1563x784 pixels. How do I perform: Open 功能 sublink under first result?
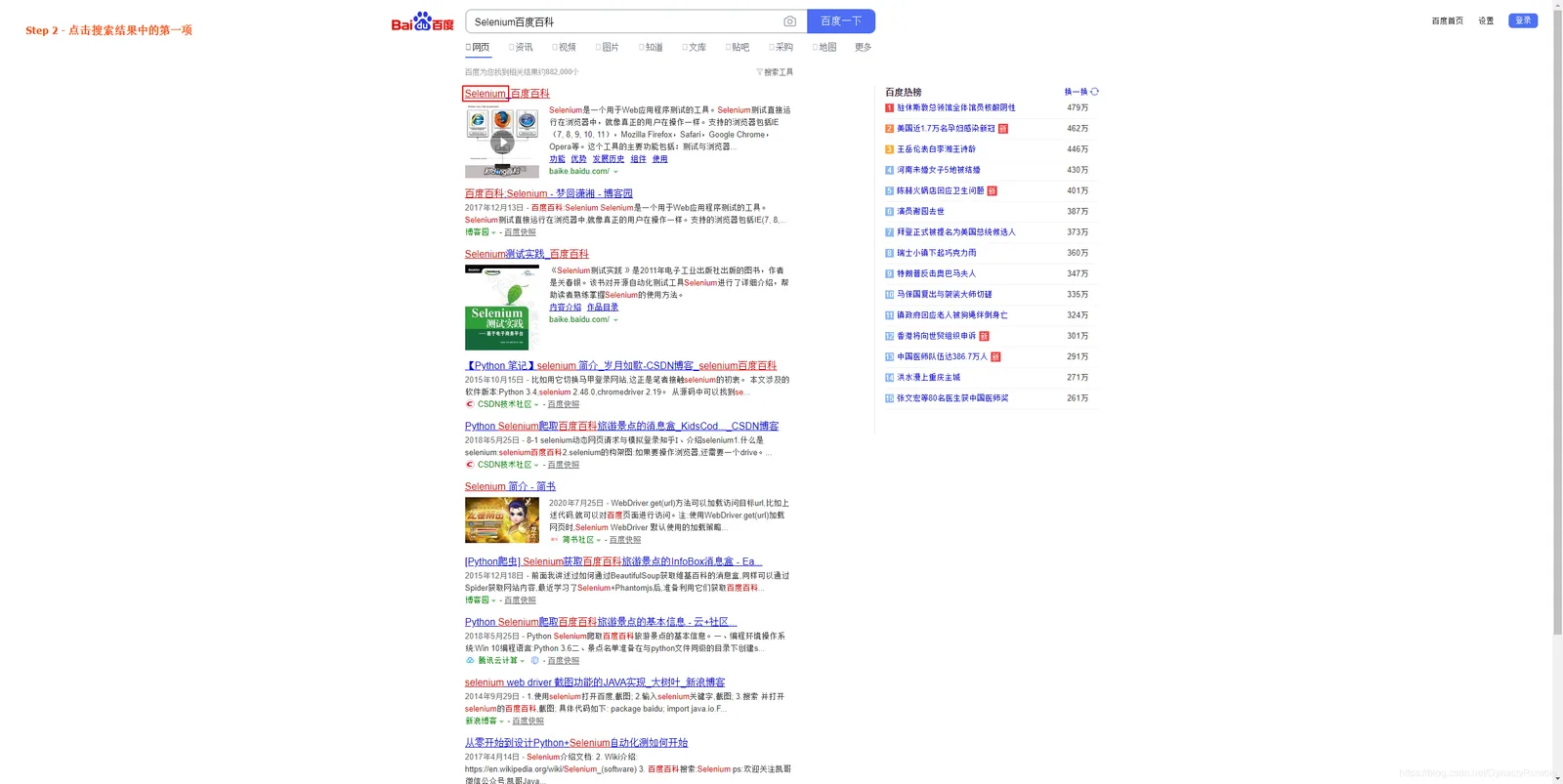557,159
